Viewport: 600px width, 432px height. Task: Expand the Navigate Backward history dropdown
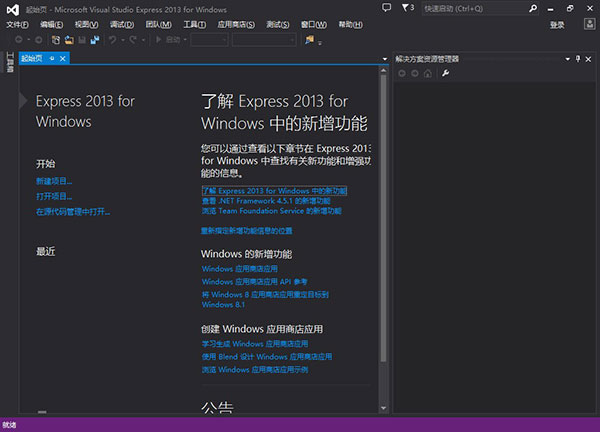28,39
